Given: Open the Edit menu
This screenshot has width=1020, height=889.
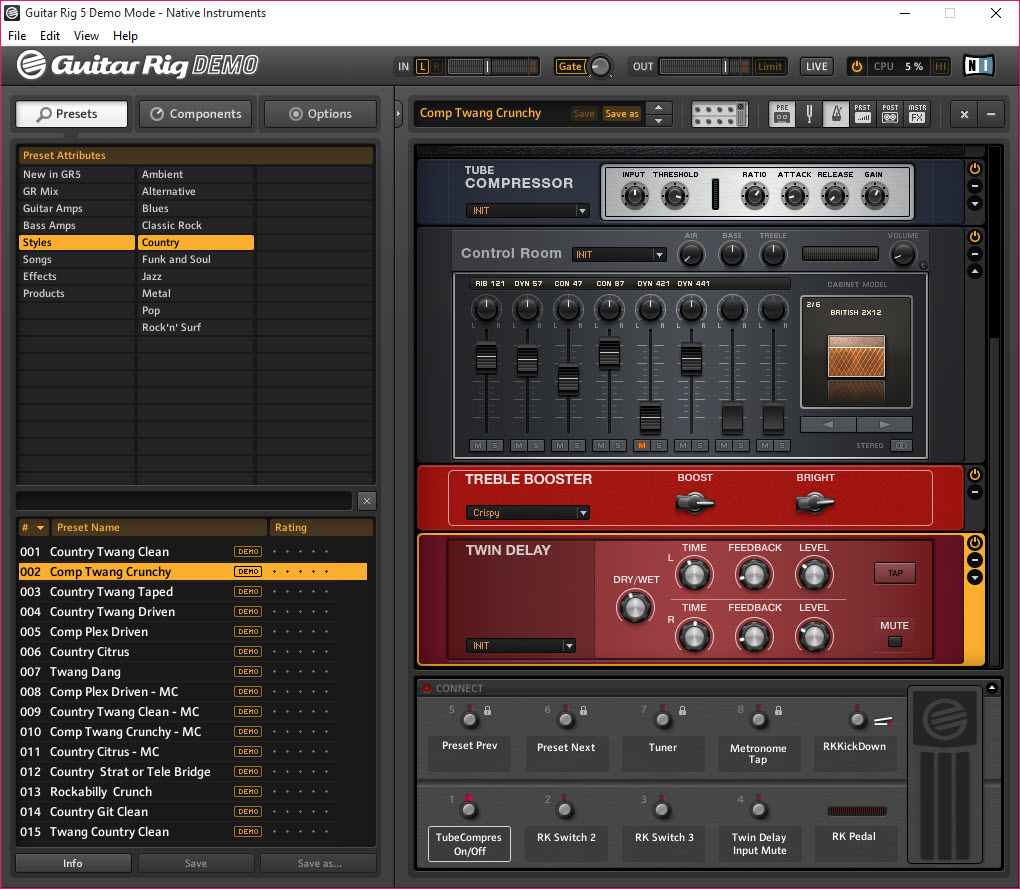Looking at the screenshot, I should (x=49, y=36).
